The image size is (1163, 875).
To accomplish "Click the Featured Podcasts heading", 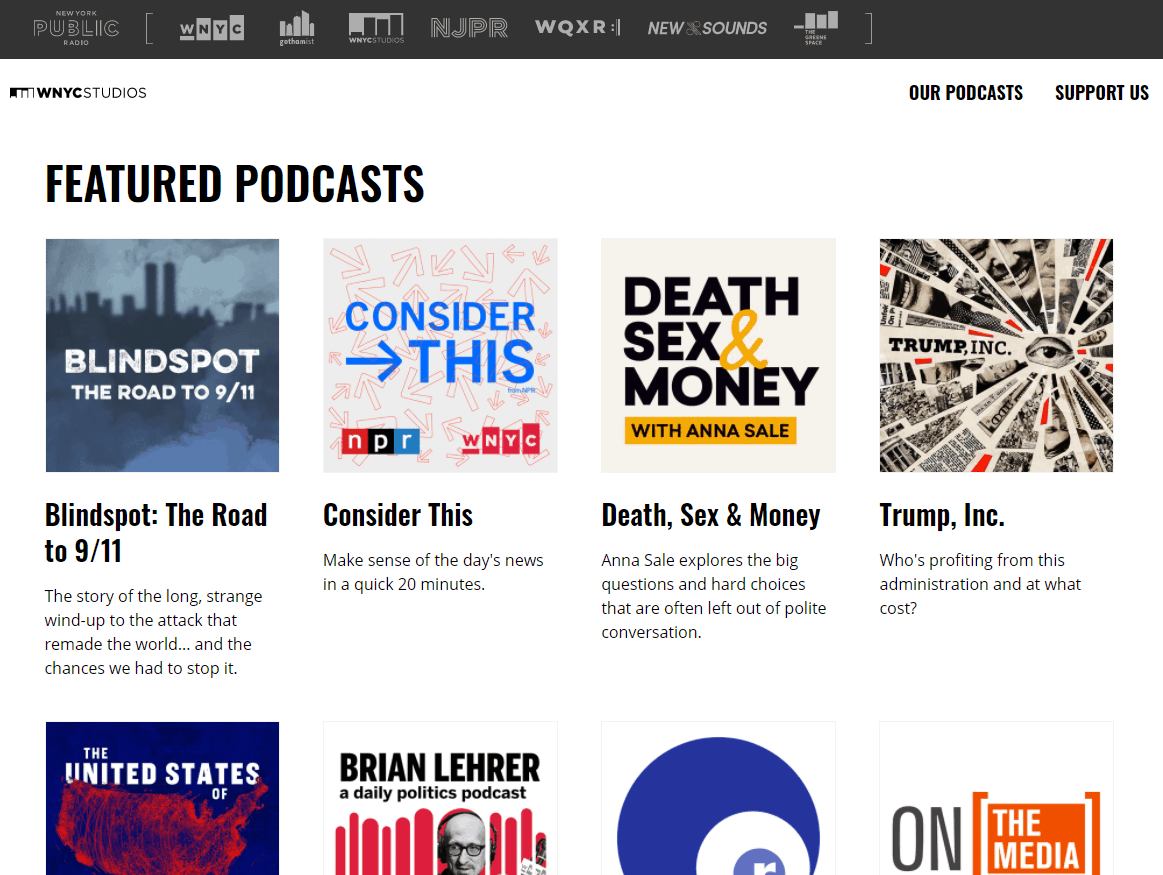I will (x=234, y=184).
